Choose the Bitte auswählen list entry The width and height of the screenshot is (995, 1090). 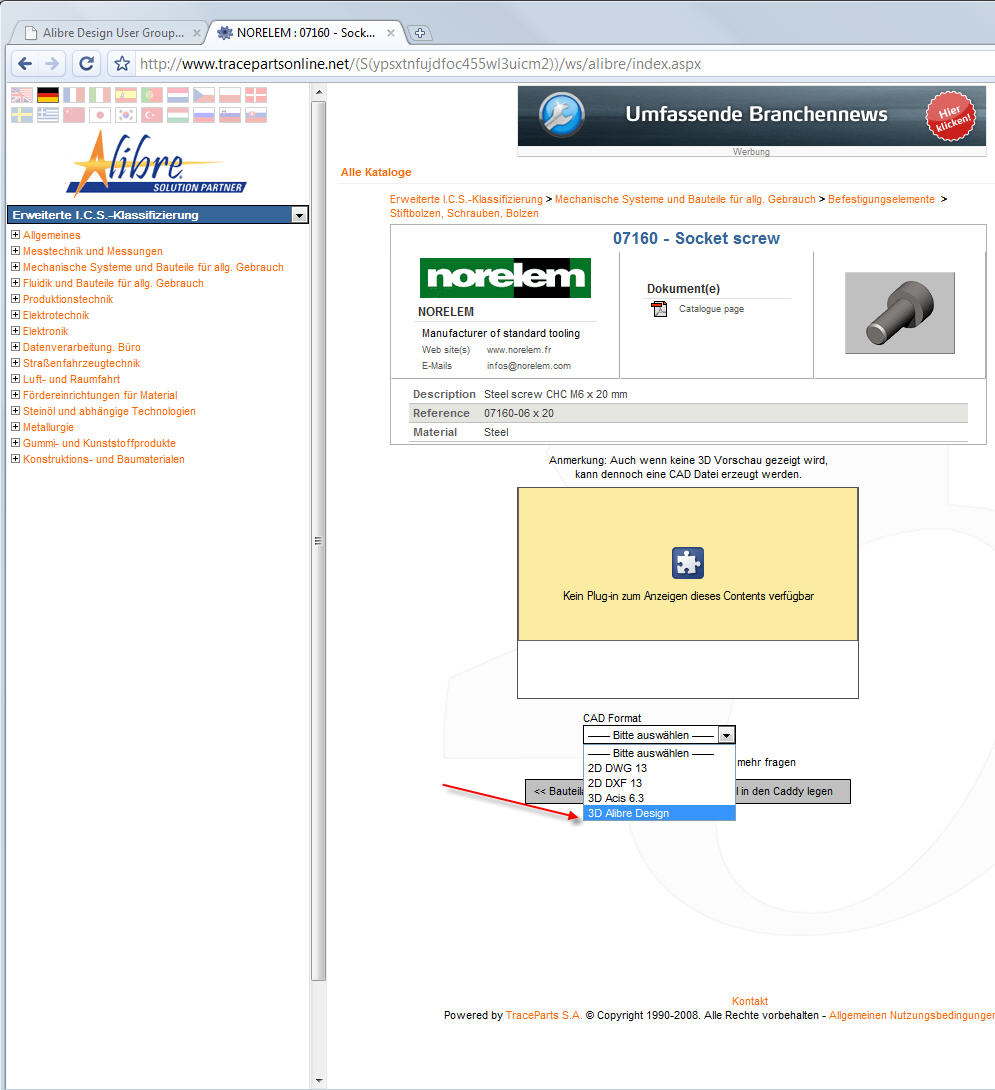[659, 753]
